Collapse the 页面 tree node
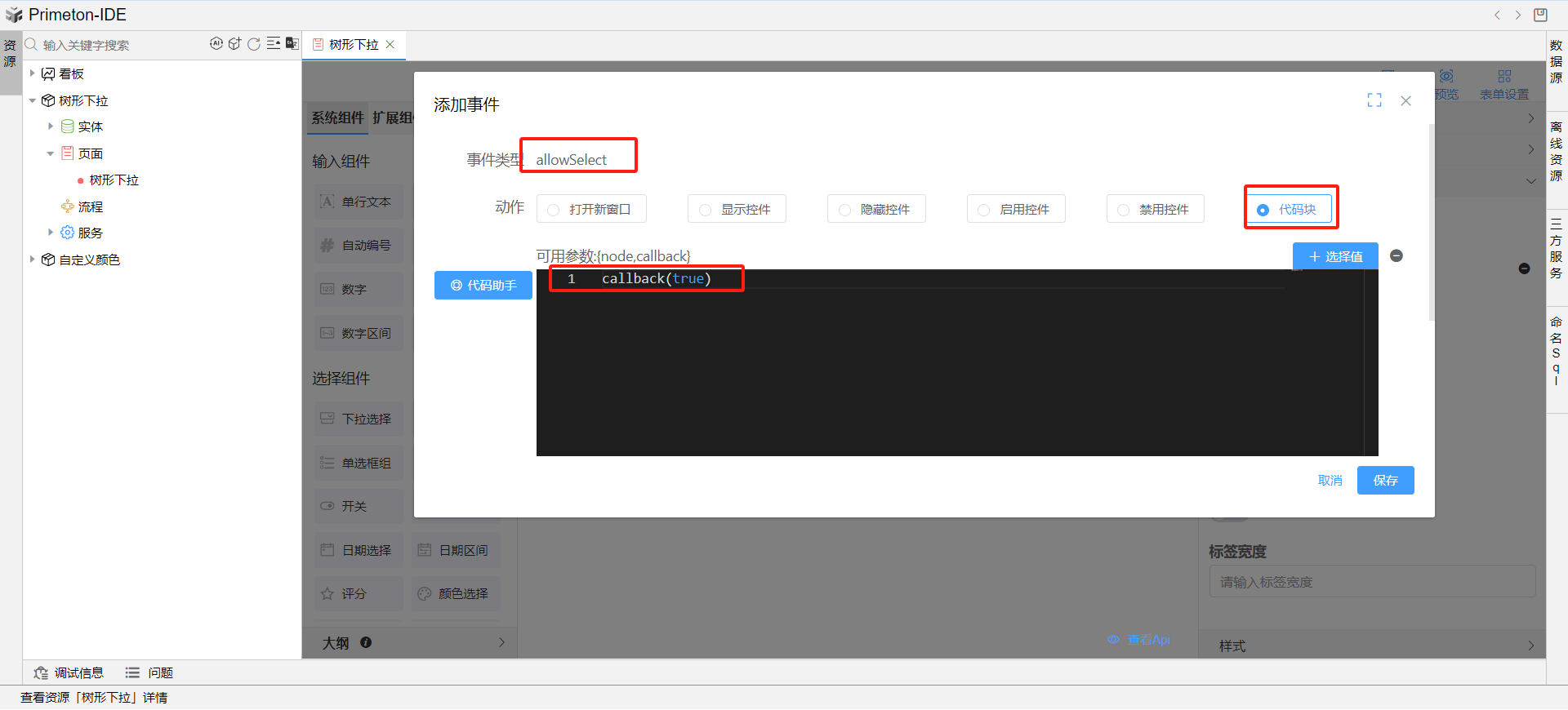The width and height of the screenshot is (1568, 710). 51,153
